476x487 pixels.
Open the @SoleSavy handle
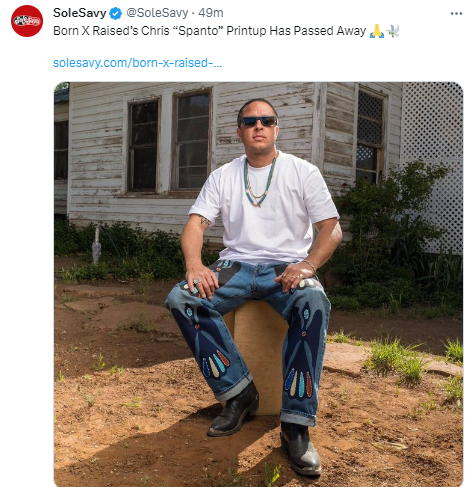tap(157, 13)
